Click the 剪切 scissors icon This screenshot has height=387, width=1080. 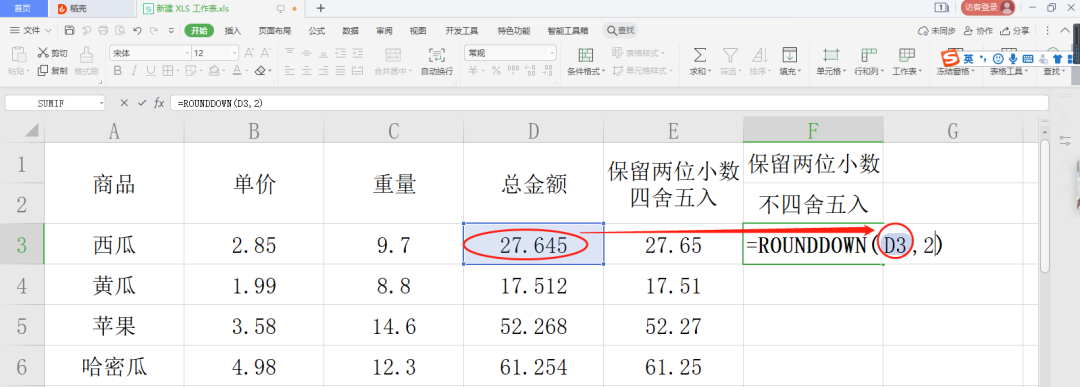[43, 52]
